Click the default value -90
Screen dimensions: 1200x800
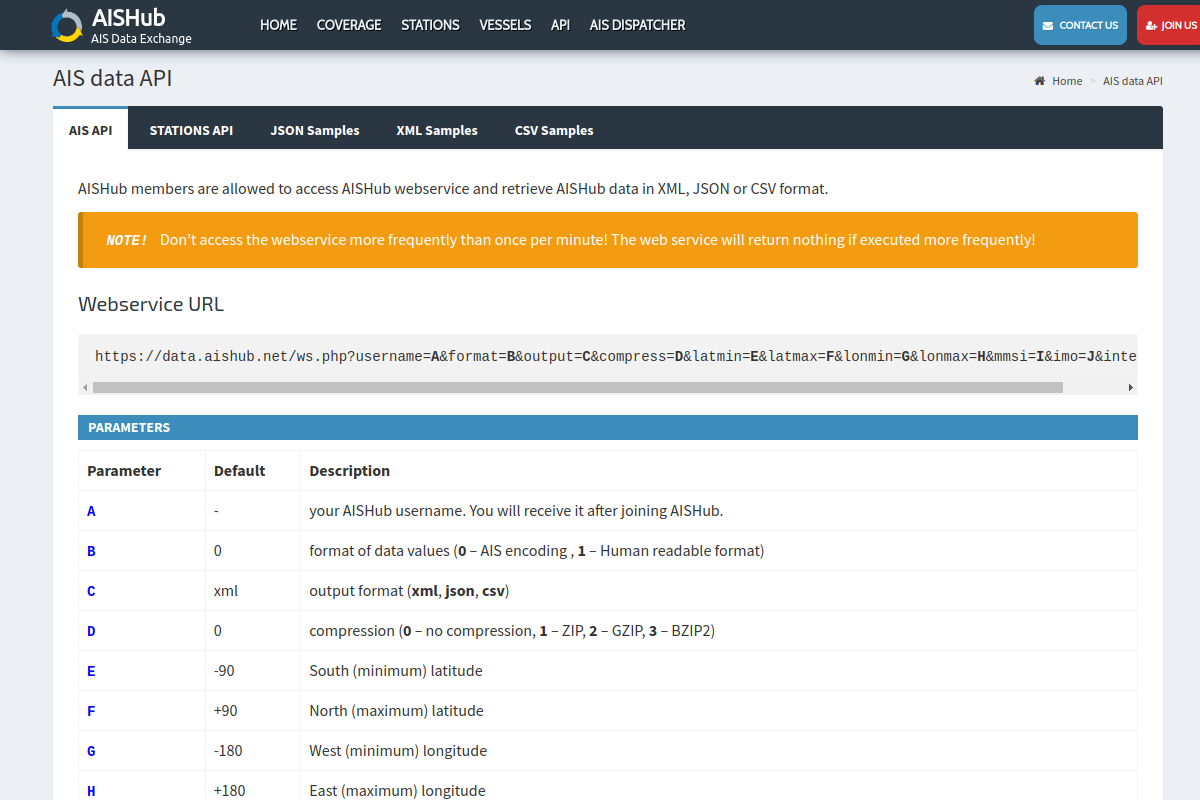(224, 671)
